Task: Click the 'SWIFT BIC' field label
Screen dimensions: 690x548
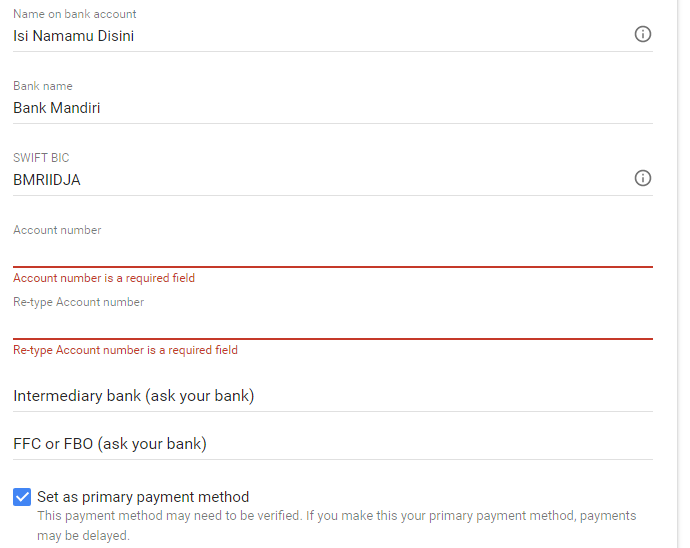Action: [41, 158]
